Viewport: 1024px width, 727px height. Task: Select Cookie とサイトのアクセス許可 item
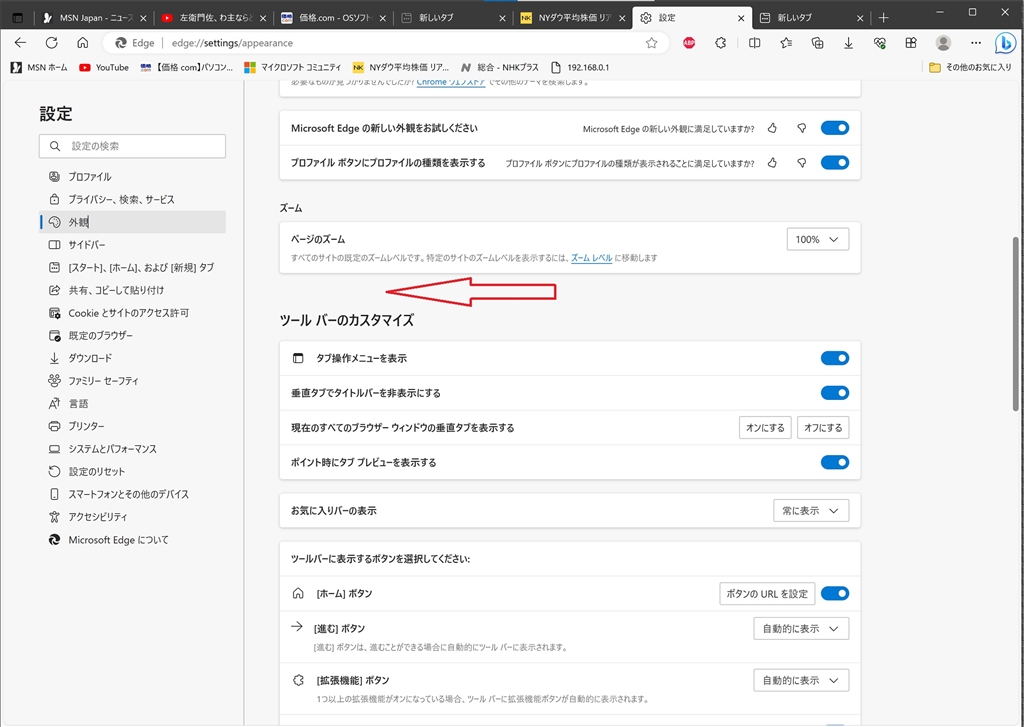pos(133,313)
